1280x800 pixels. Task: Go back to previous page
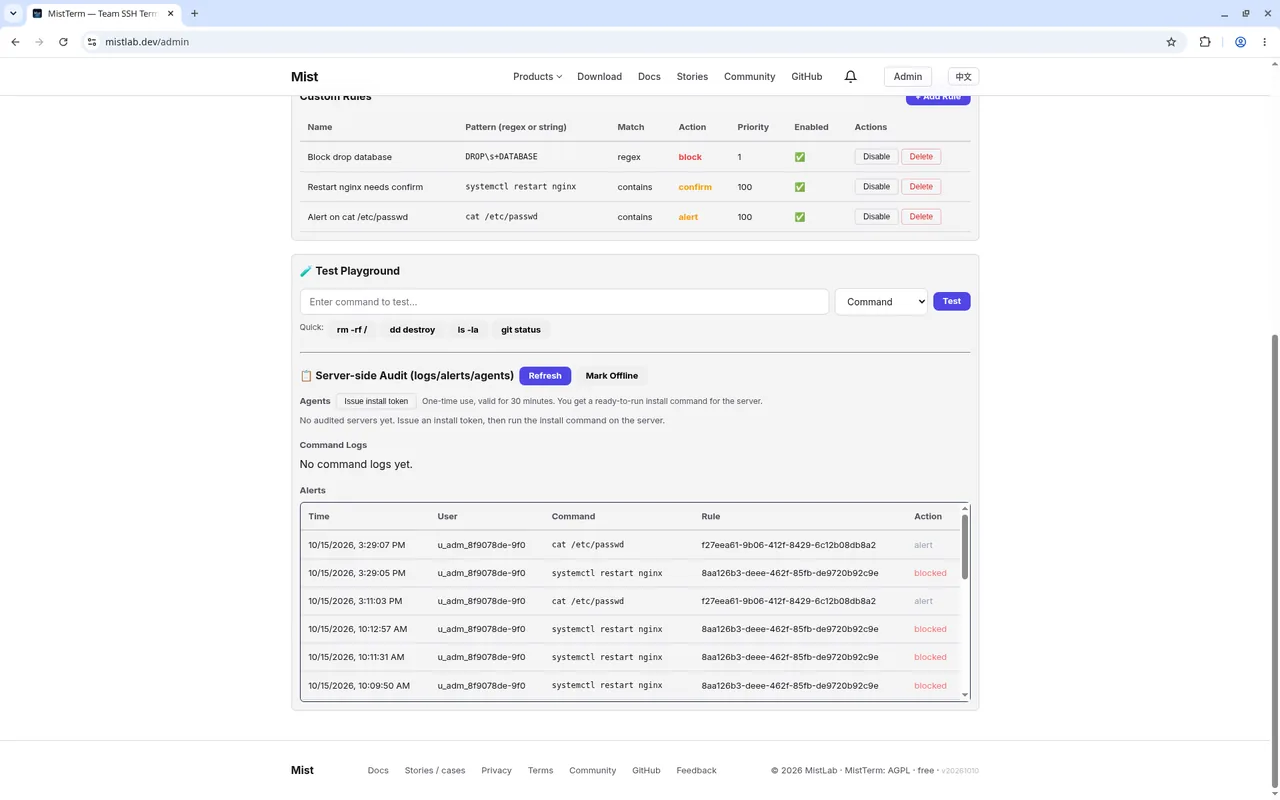coord(15,42)
